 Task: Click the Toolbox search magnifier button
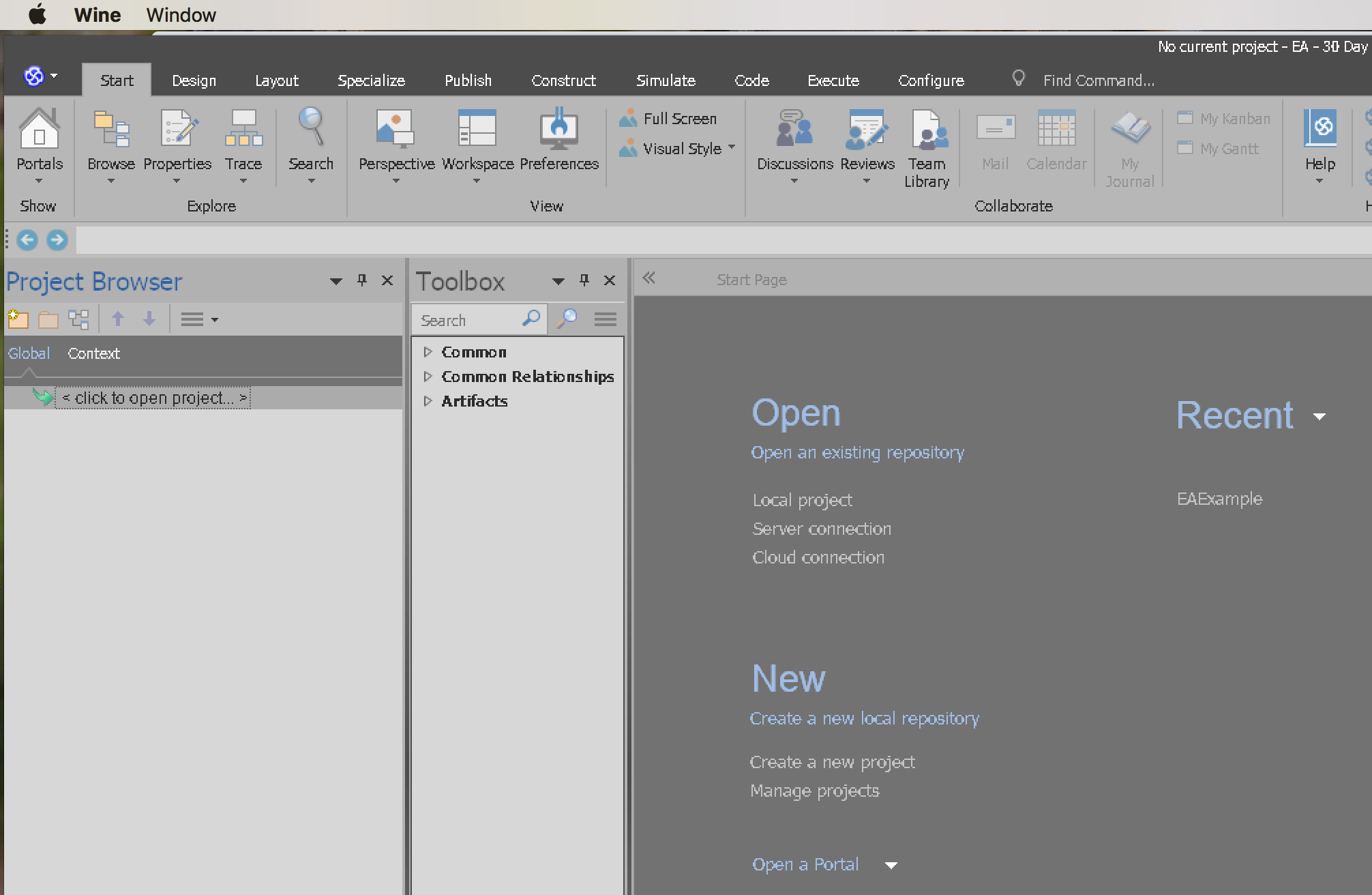(x=567, y=319)
